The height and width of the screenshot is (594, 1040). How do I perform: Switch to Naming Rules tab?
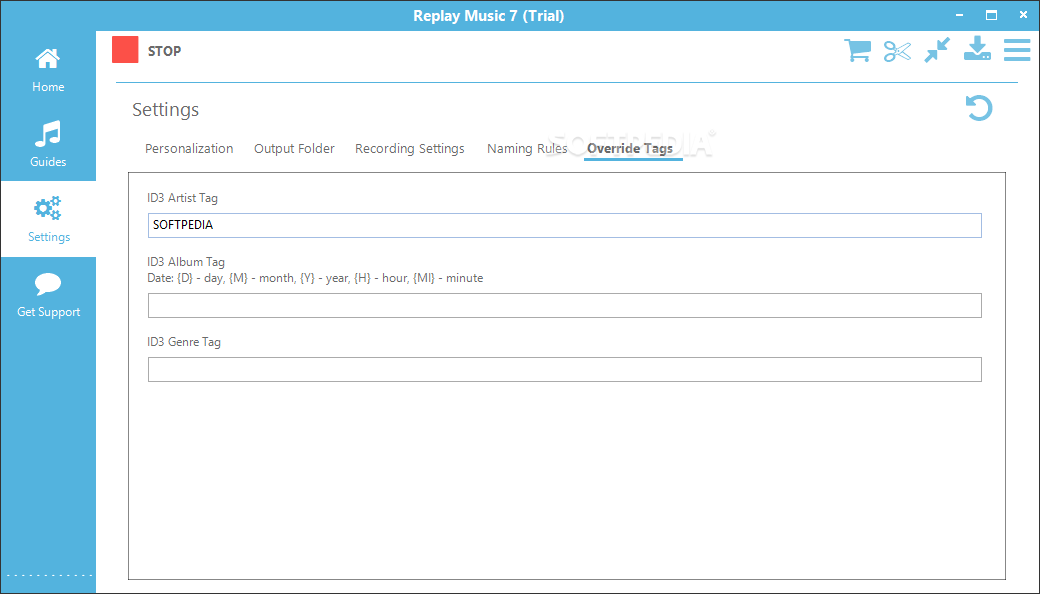tap(527, 148)
